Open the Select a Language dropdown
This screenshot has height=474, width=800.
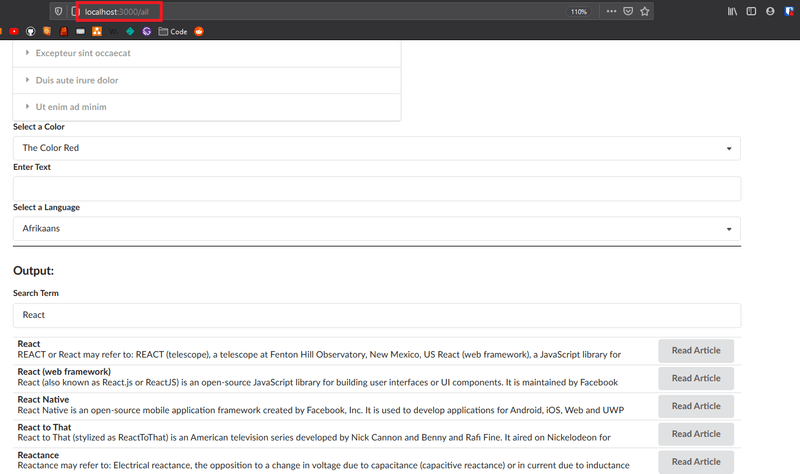tap(377, 229)
